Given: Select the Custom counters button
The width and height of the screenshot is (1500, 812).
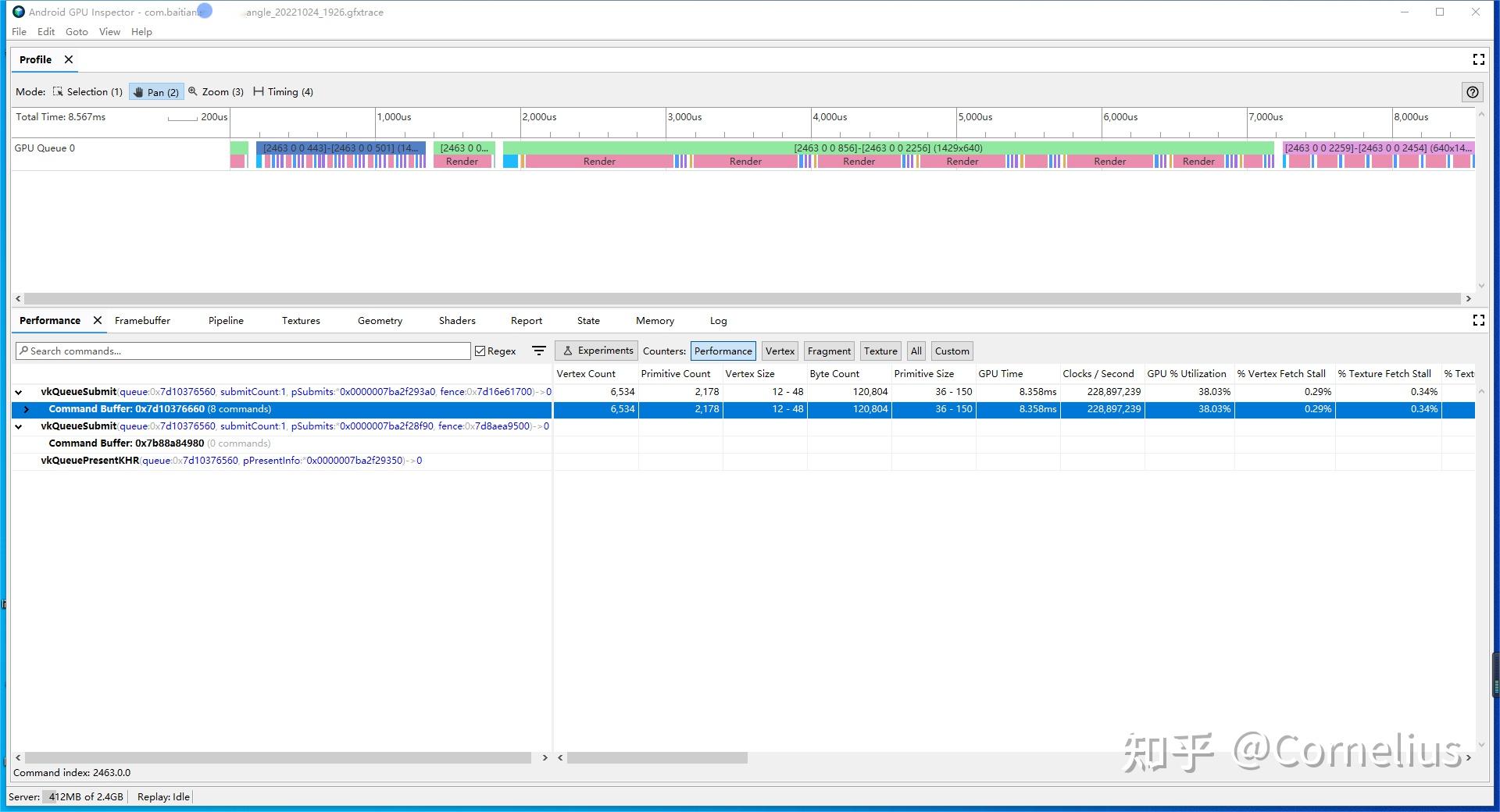Looking at the screenshot, I should (x=952, y=351).
